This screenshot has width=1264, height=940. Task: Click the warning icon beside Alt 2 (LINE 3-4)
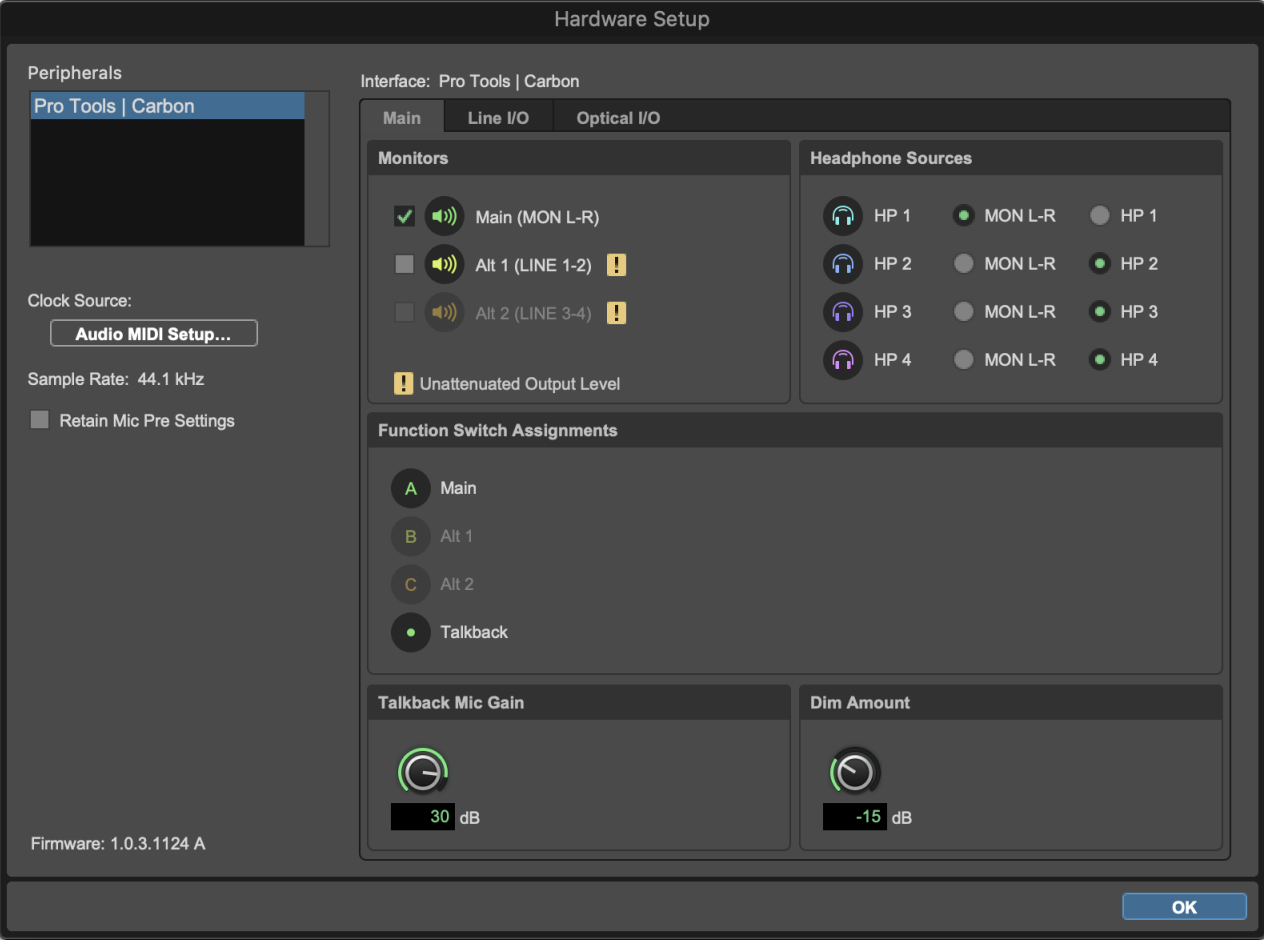pyautogui.click(x=617, y=313)
